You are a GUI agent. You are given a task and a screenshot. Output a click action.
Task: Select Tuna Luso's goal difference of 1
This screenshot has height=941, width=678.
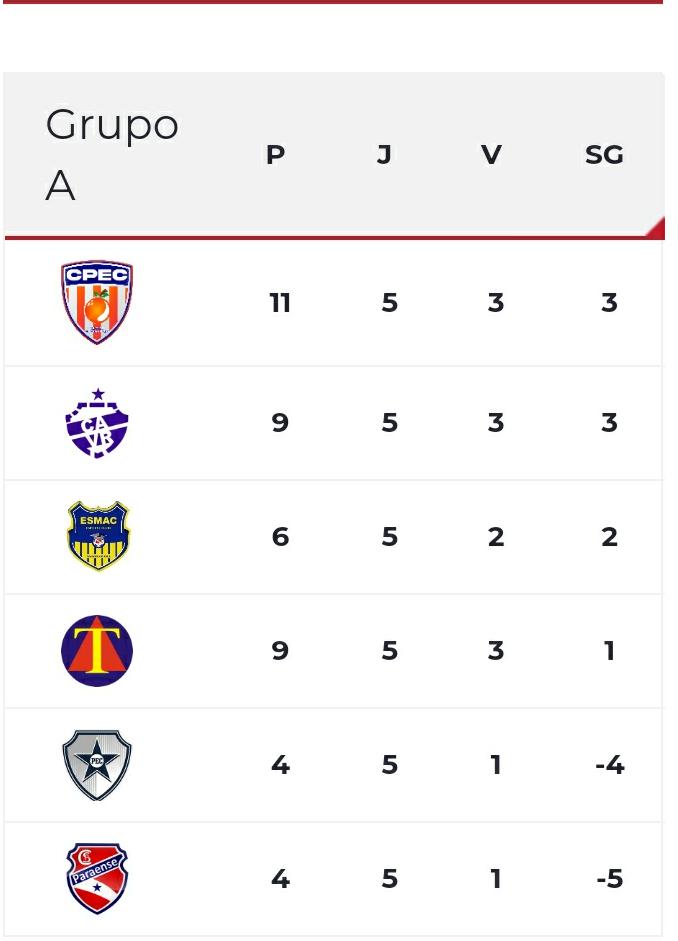[x=610, y=651]
